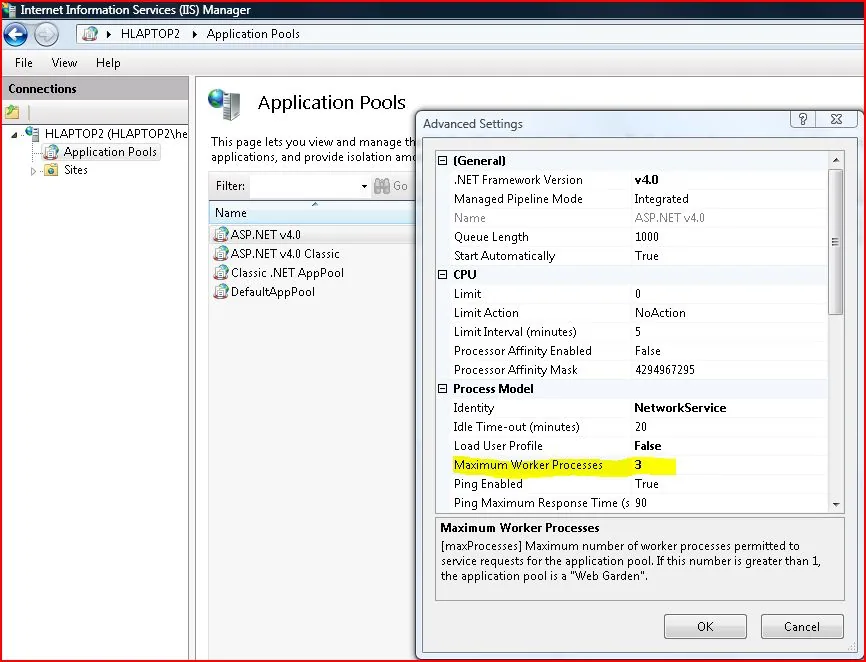Collapse the (General) property category
866x662 pixels.
click(442, 161)
